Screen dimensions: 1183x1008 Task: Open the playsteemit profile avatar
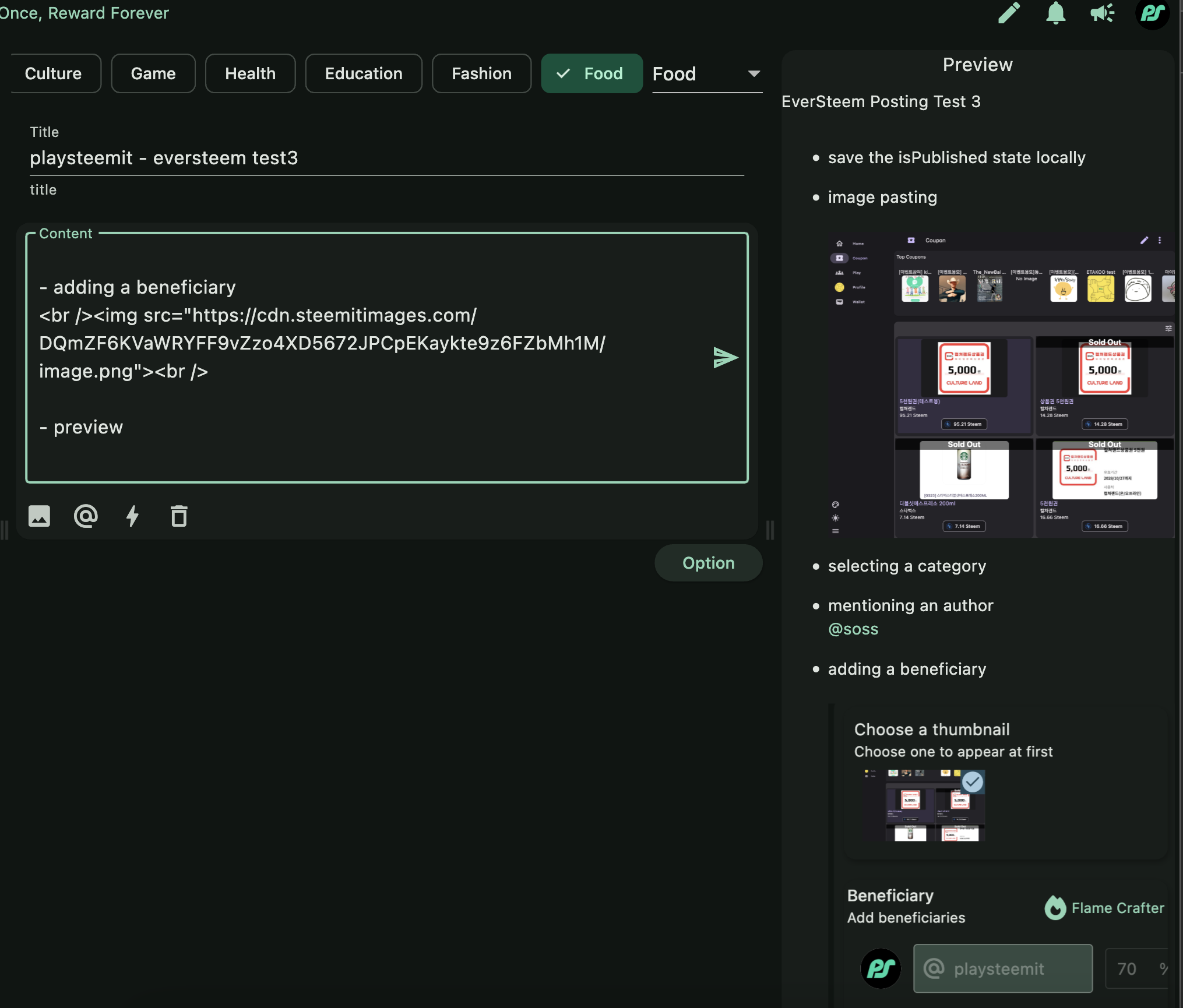coord(1152,13)
